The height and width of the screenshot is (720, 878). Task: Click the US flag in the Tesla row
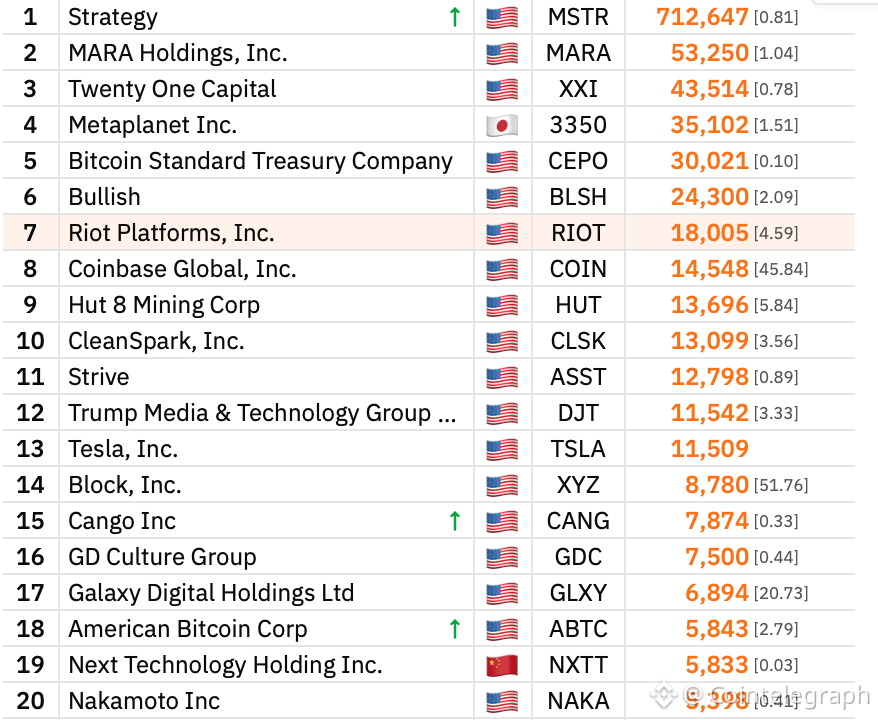(x=501, y=450)
